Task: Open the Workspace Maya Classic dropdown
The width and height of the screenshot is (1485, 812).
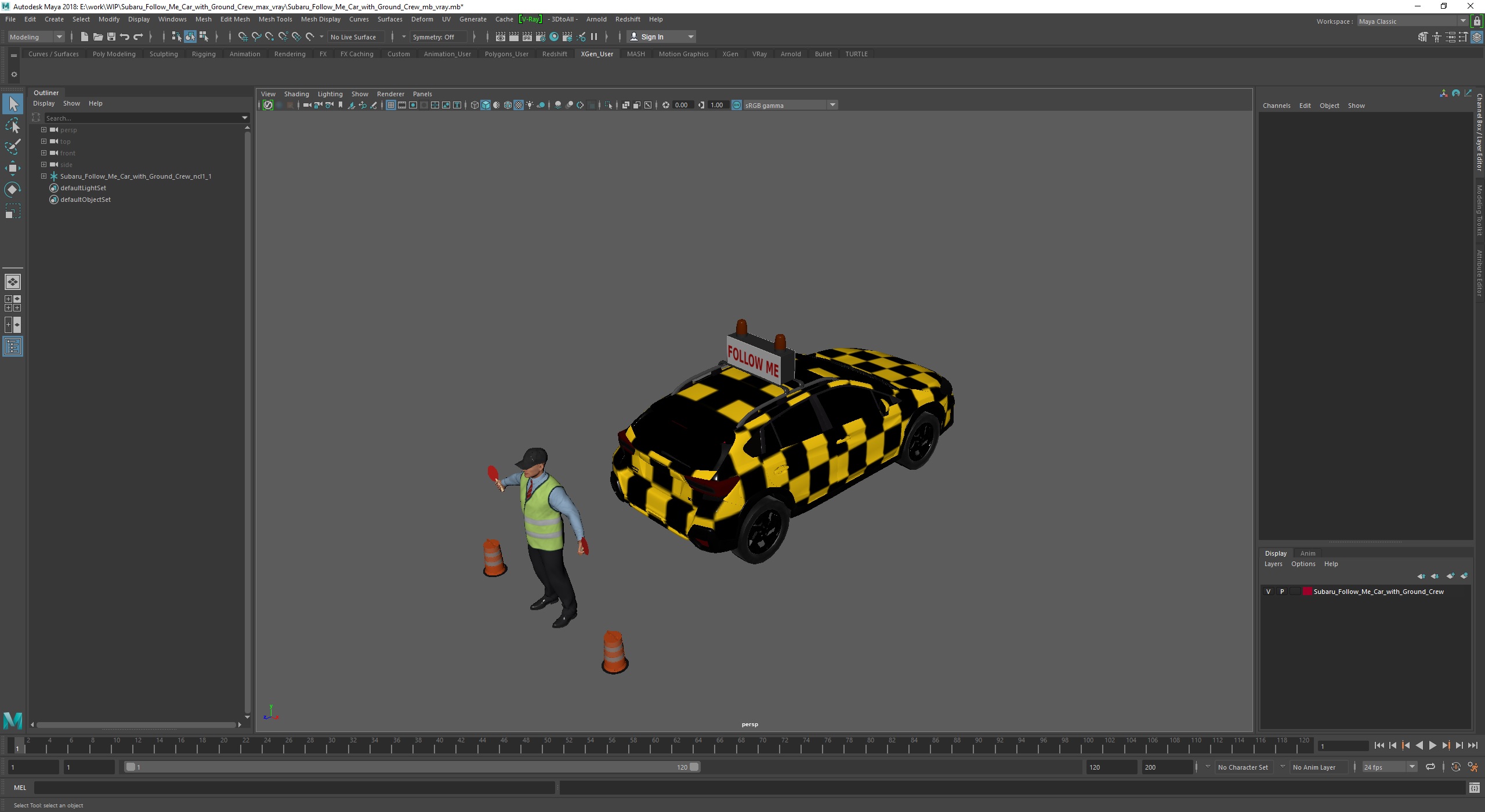Action: [1412, 21]
